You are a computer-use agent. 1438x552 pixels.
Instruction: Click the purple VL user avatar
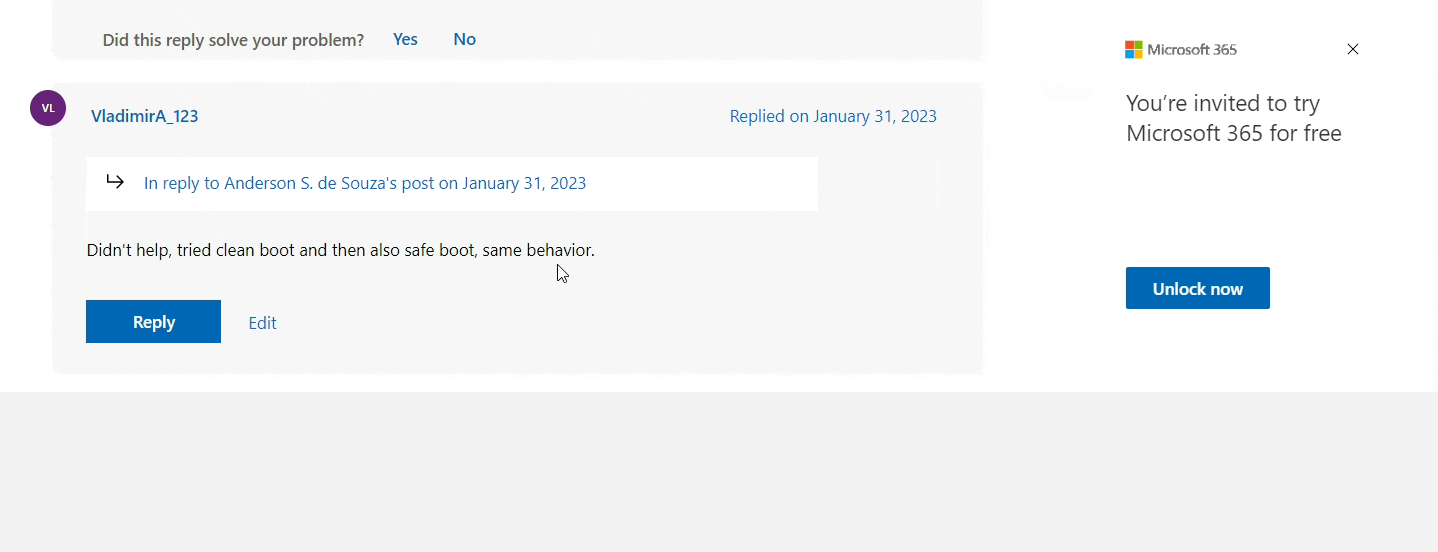48,108
